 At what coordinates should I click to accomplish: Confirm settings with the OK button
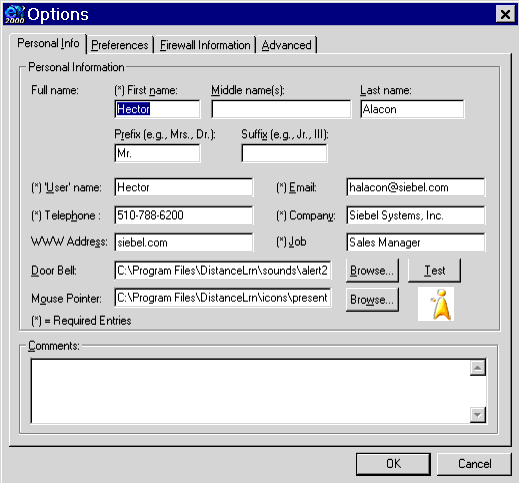pos(393,464)
